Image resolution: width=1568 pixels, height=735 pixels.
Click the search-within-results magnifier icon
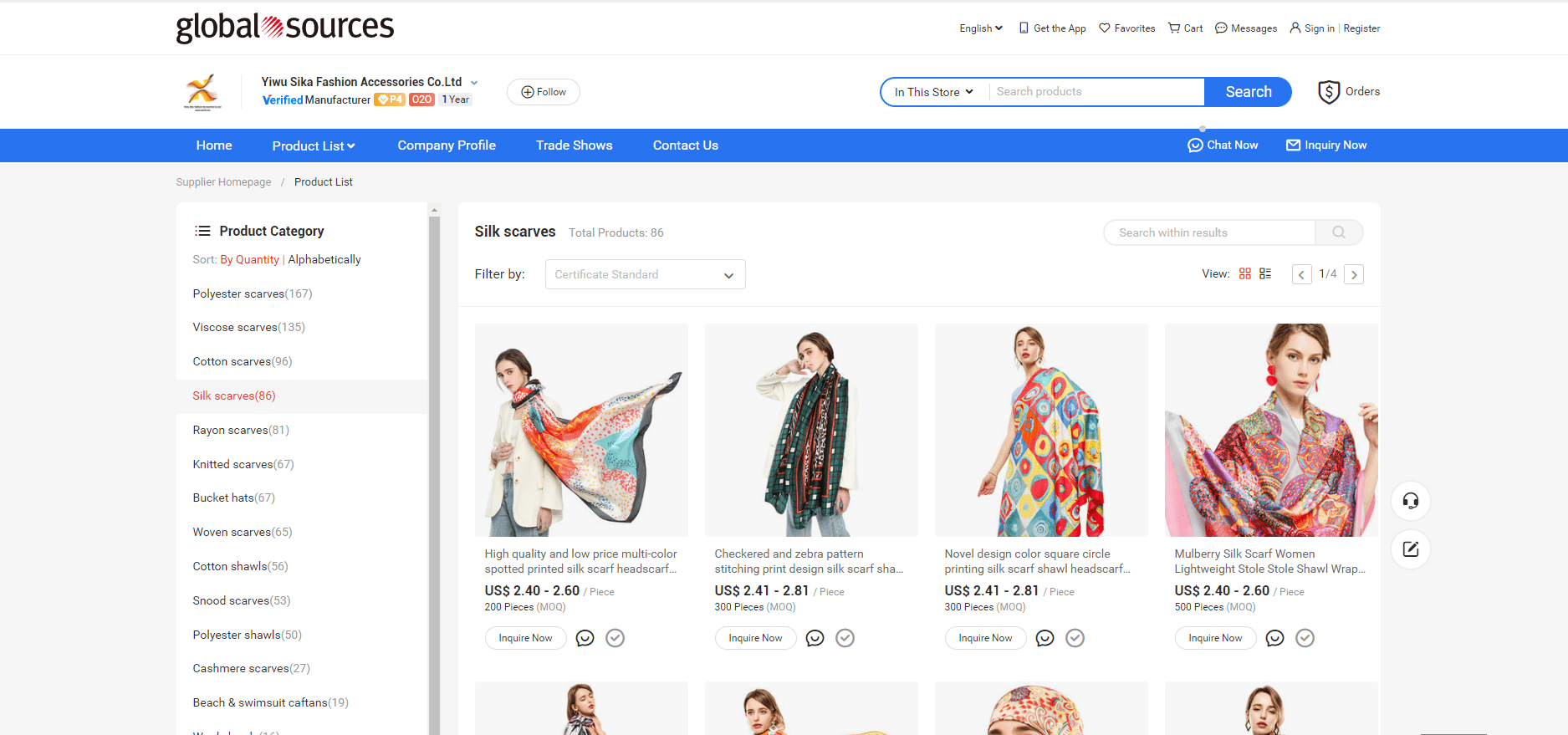point(1339,232)
